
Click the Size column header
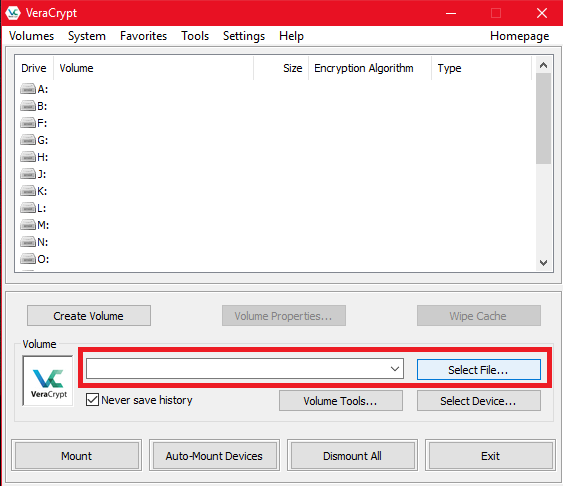(x=281, y=68)
